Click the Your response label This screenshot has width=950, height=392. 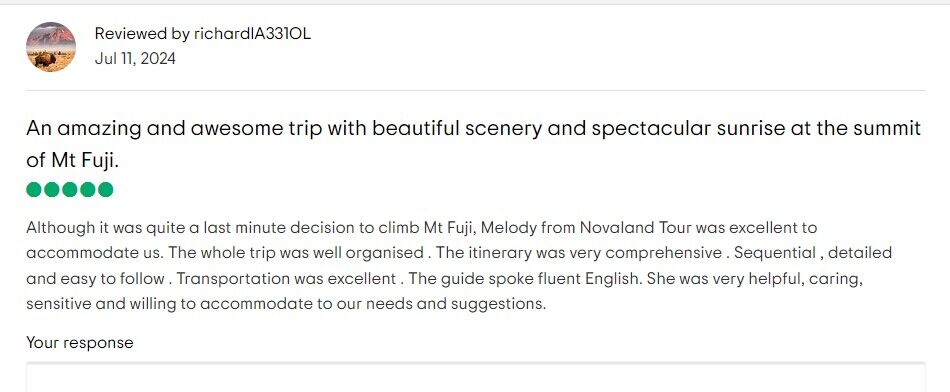(79, 343)
